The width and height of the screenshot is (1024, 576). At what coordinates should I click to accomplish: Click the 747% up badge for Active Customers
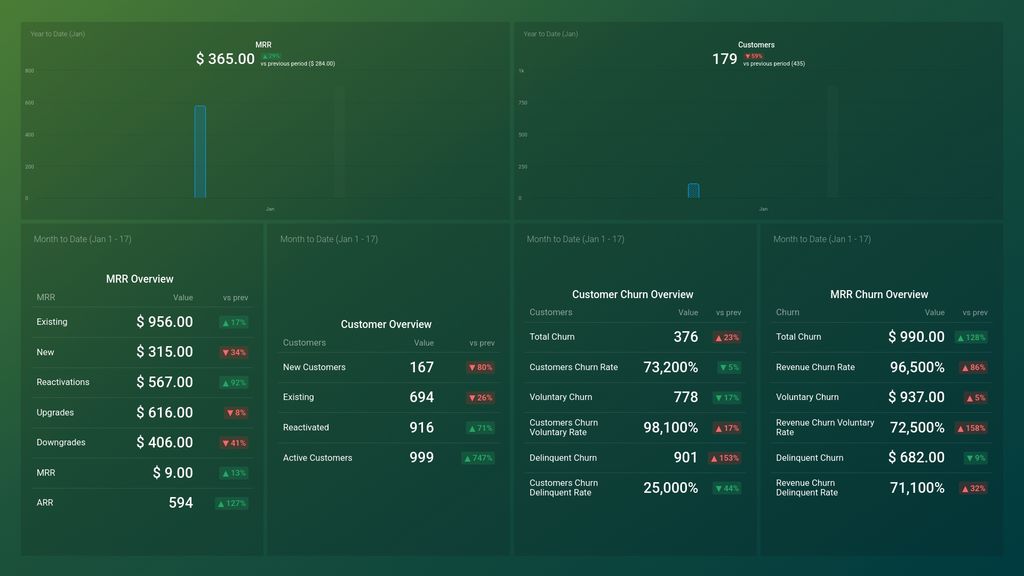pyautogui.click(x=478, y=458)
